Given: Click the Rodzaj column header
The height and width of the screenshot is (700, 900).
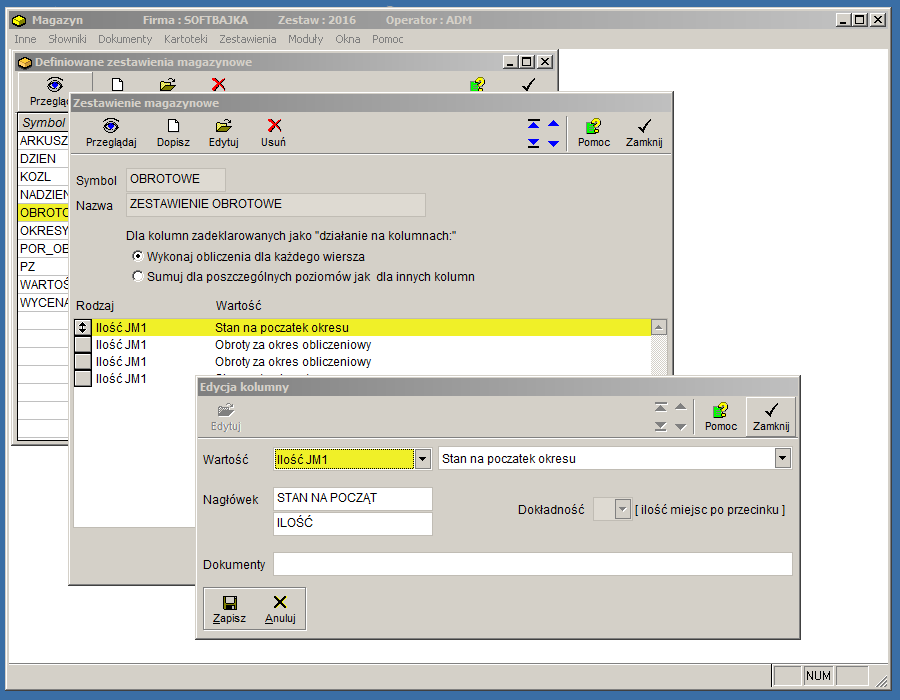Looking at the screenshot, I should click(95, 306).
